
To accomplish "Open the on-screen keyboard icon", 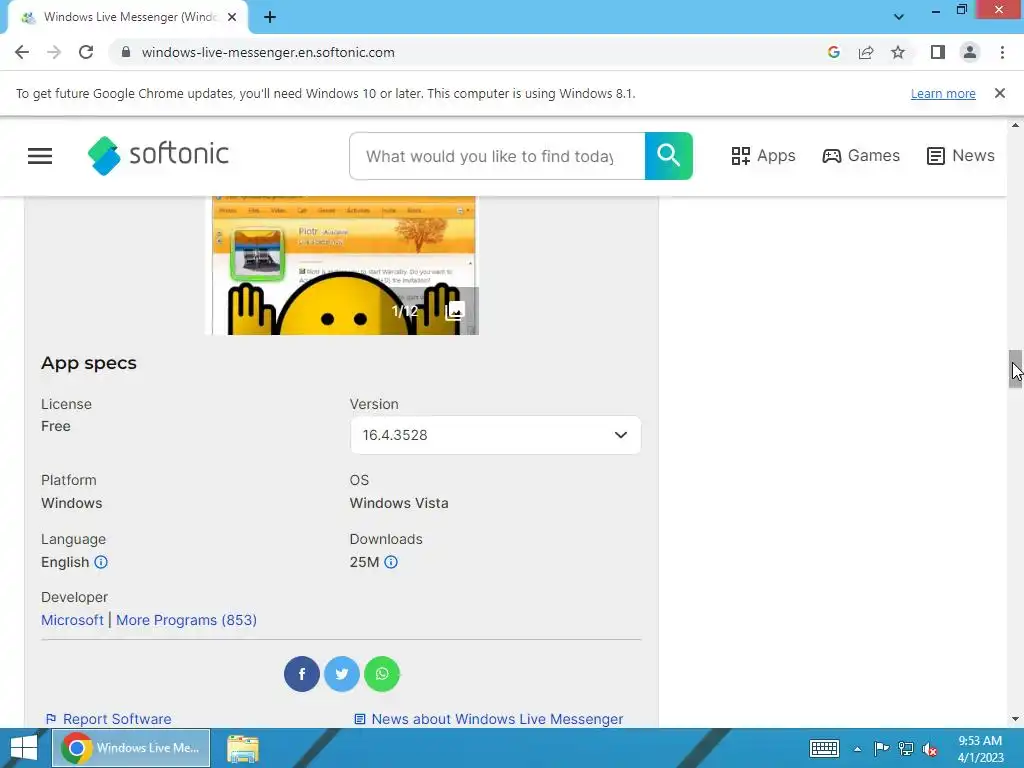I will point(824,748).
